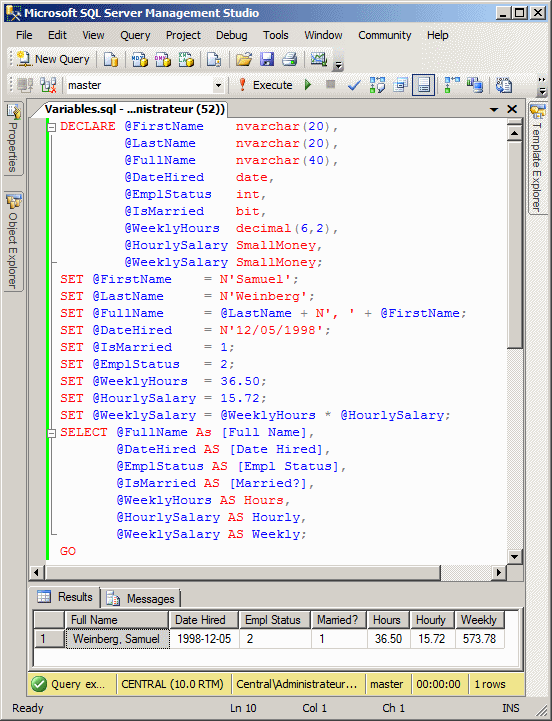Viewport: 552px width, 721px height.
Task: Open the Edit menu
Action: pos(57,35)
